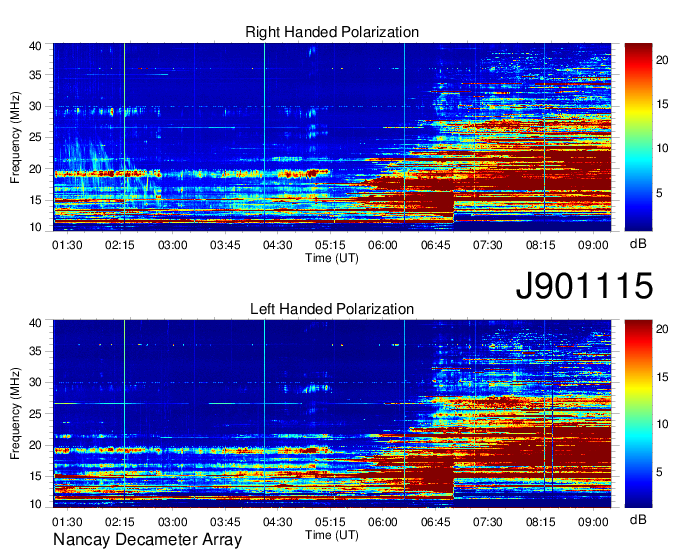The width and height of the screenshot is (680, 552).
Task: Click the 15 dB tick on the lower color bar
Action: click(662, 377)
